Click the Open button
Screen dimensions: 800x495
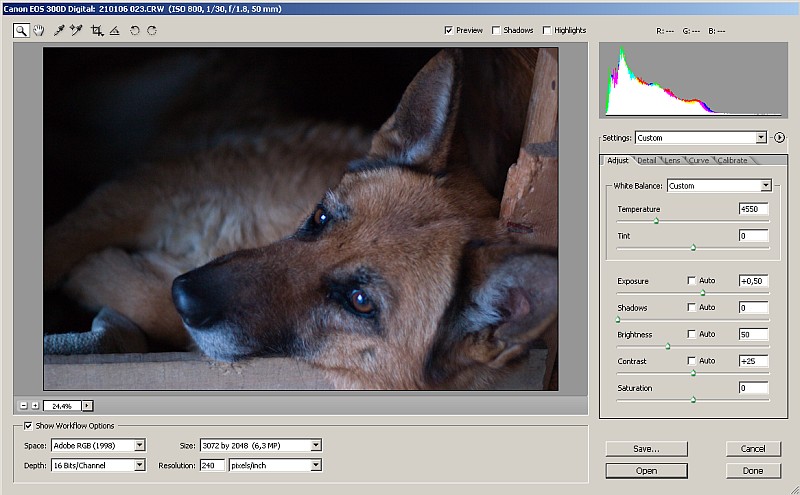(x=646, y=470)
